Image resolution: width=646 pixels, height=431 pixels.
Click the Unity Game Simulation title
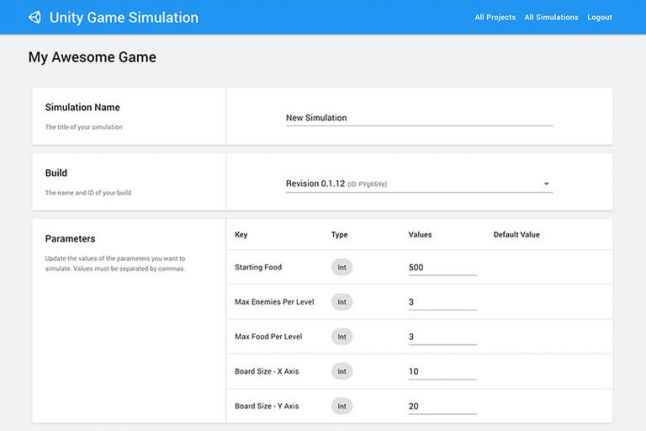pos(123,17)
